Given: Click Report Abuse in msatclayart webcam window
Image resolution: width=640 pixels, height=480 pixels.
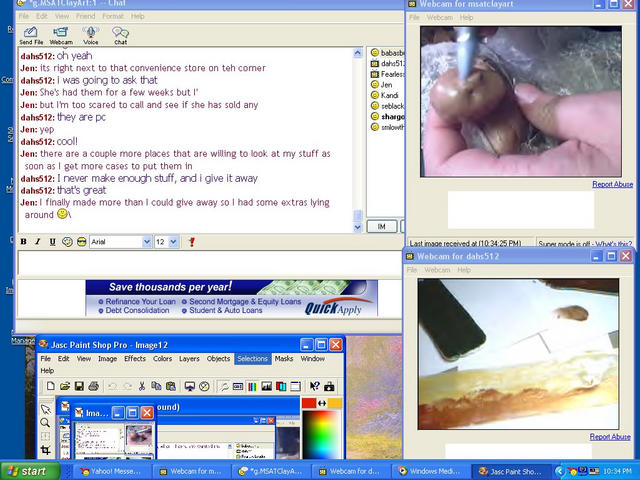Looking at the screenshot, I should coord(612,184).
